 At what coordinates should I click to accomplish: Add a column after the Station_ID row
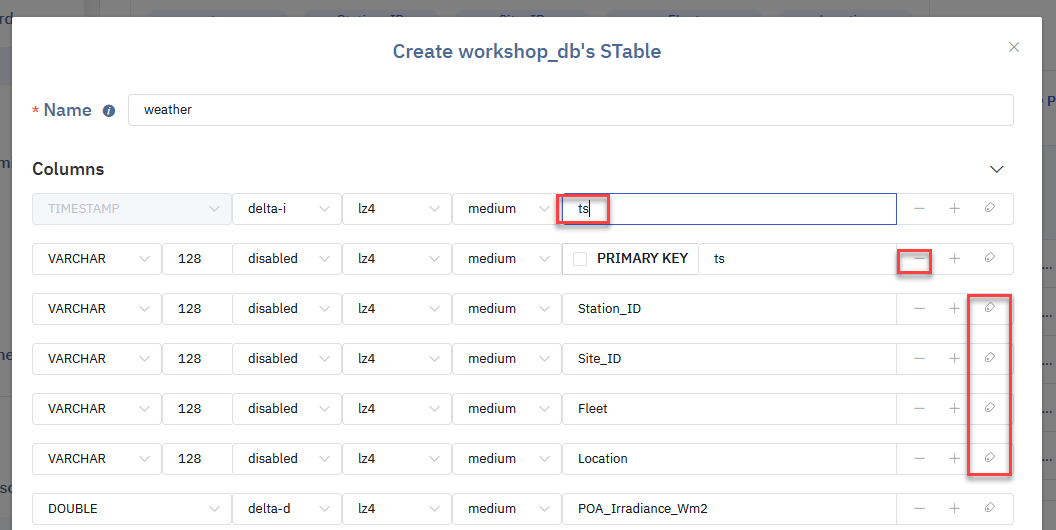(954, 309)
